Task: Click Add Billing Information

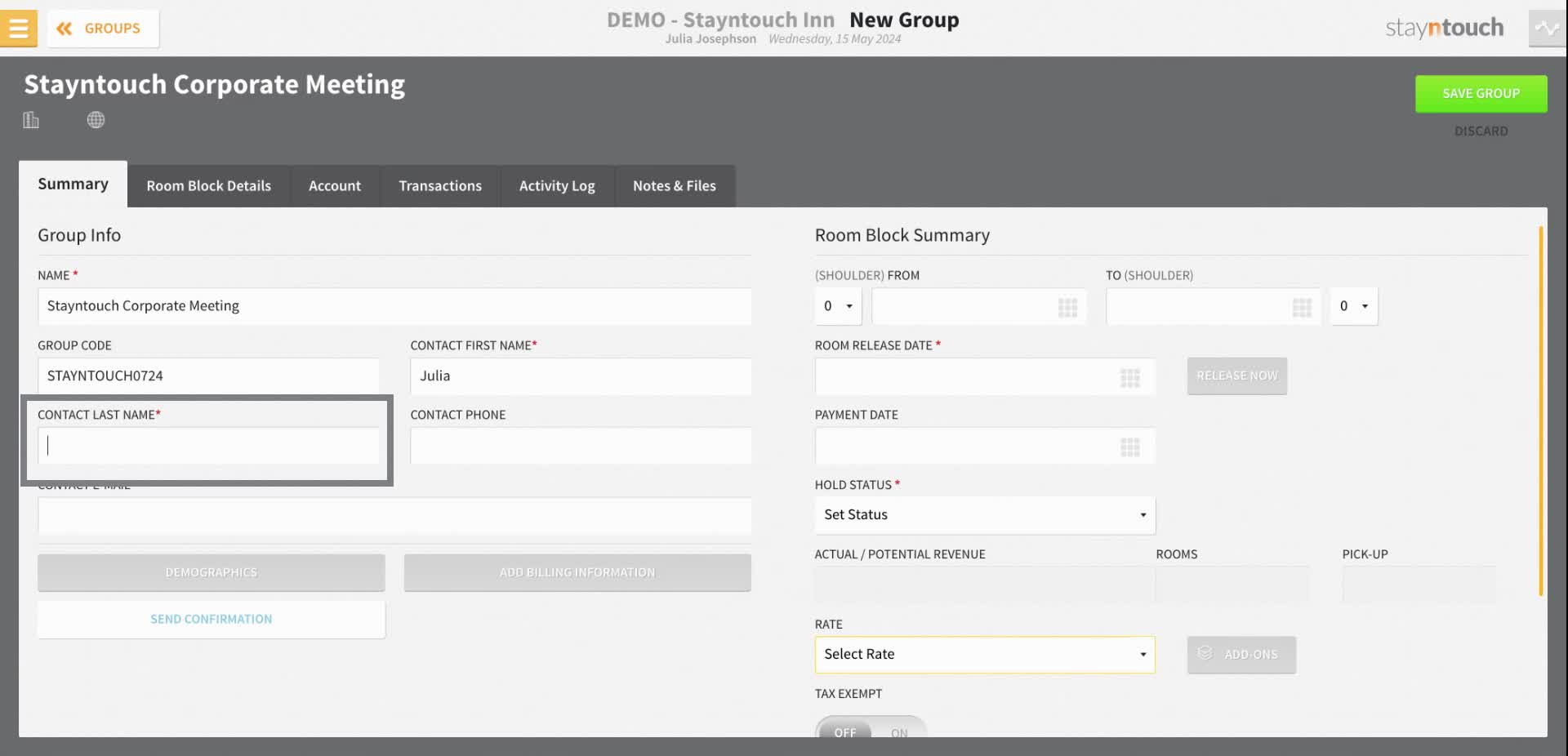Action: [577, 573]
